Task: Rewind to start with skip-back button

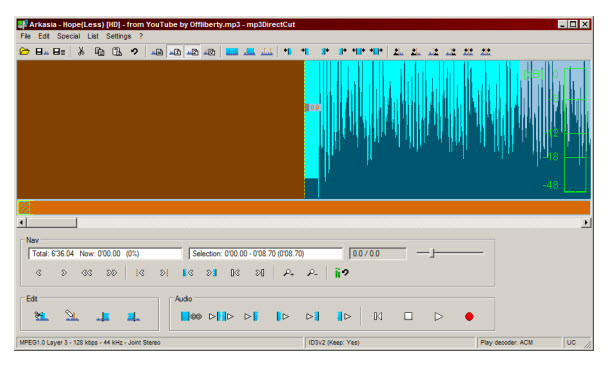Action: [x=378, y=316]
